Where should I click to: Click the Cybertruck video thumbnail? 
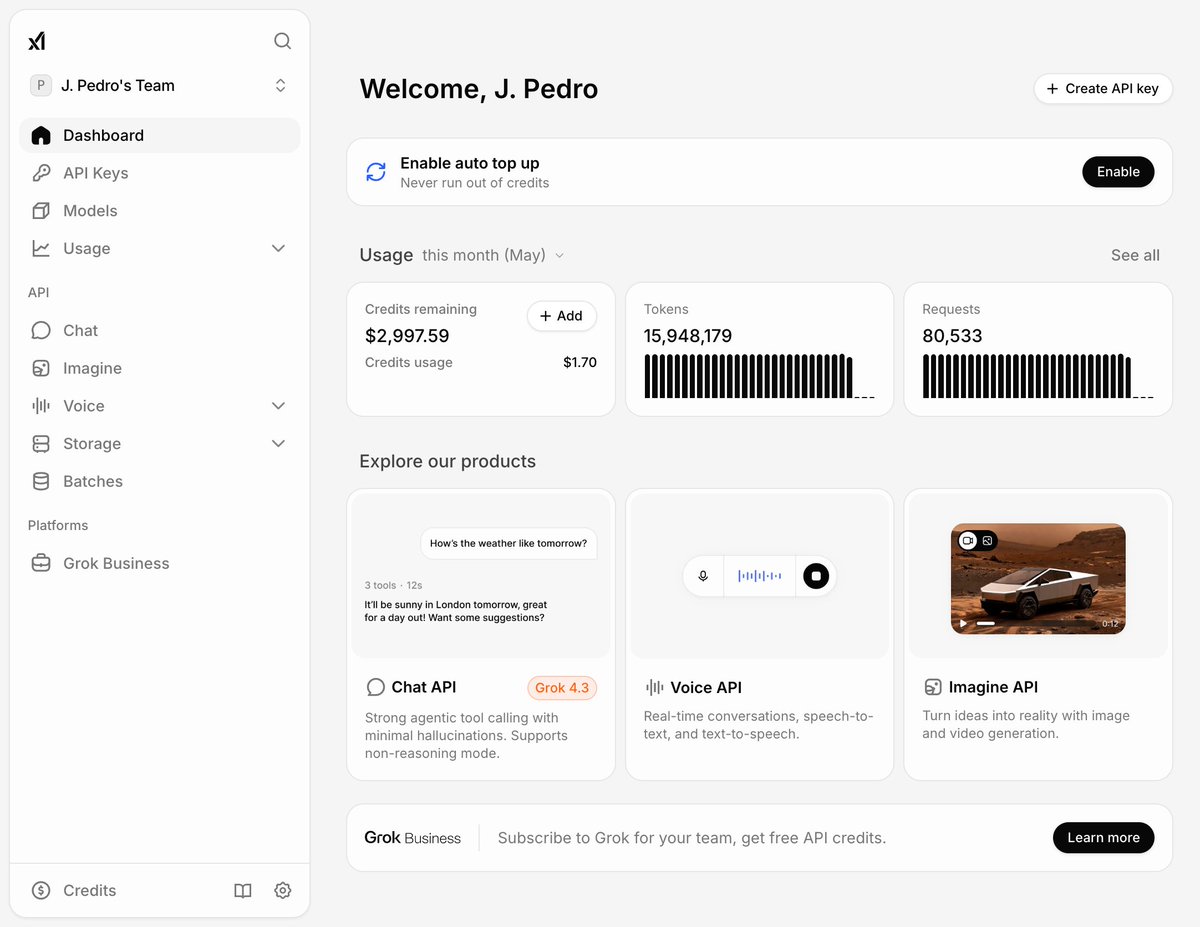tap(1038, 579)
